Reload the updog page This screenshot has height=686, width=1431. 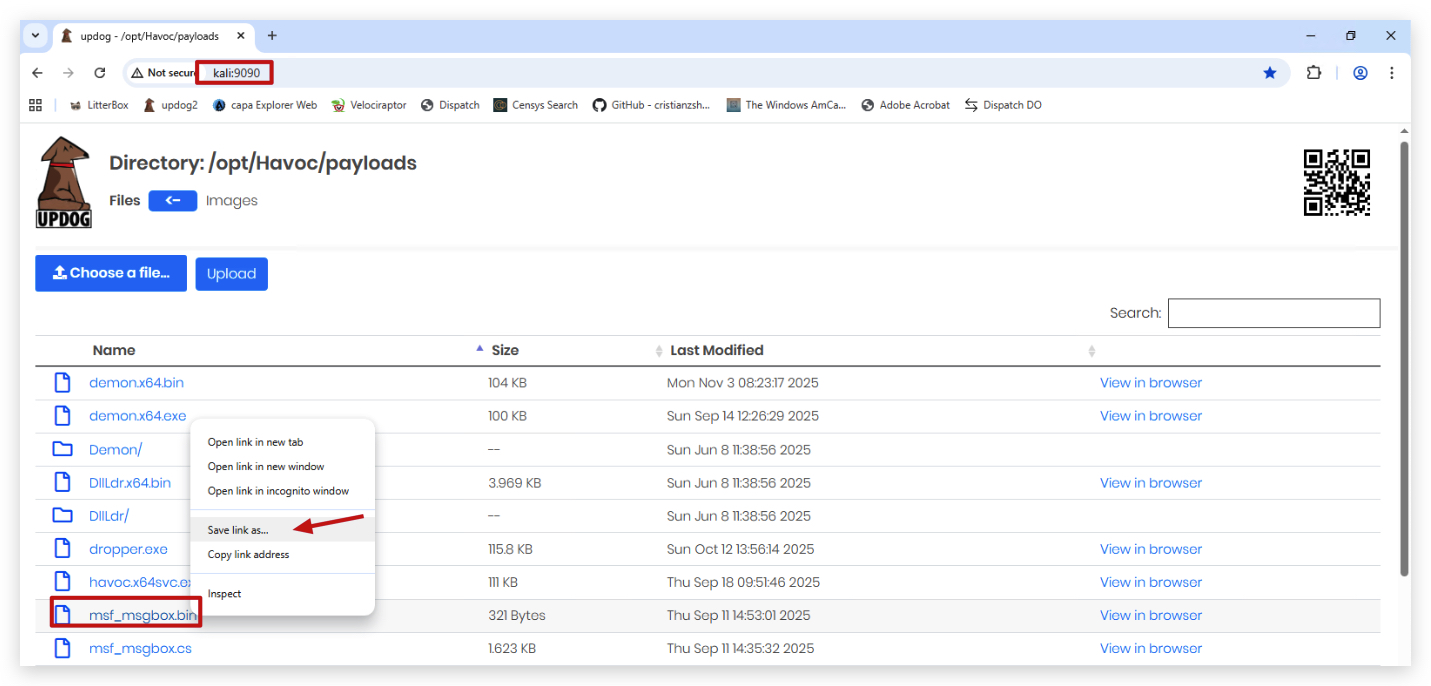click(100, 73)
